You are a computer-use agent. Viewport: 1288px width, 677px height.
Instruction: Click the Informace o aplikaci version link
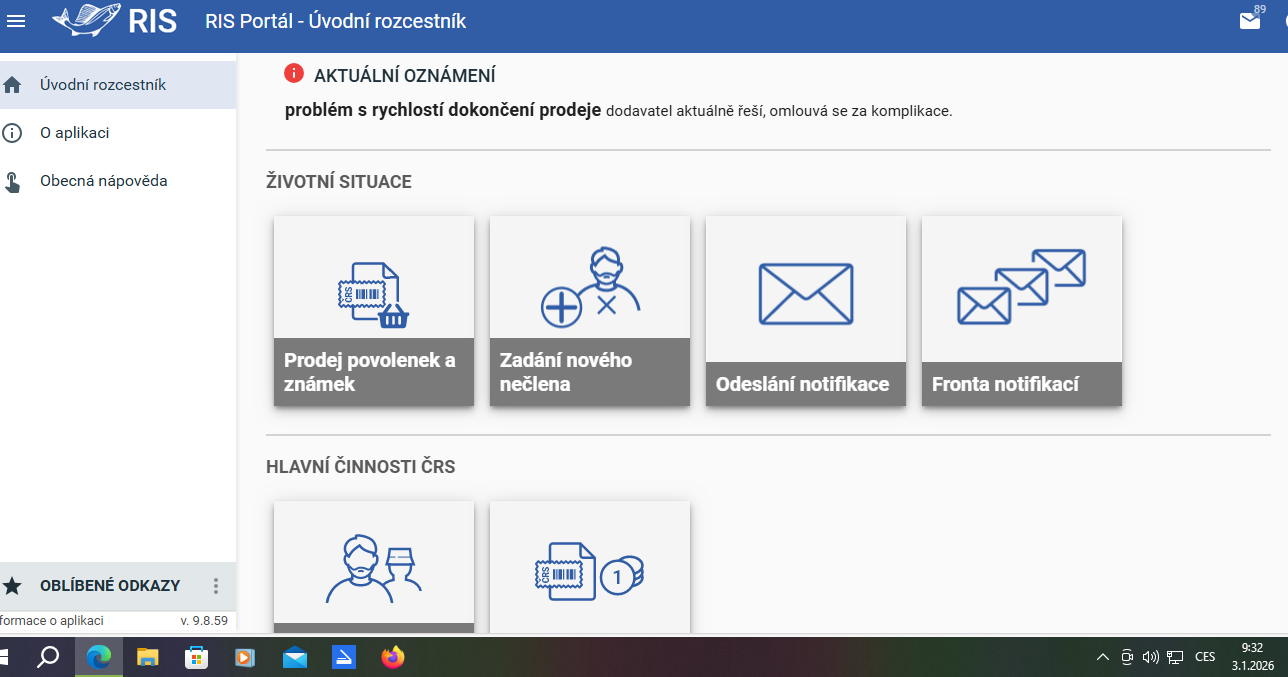pyautogui.click(x=60, y=621)
